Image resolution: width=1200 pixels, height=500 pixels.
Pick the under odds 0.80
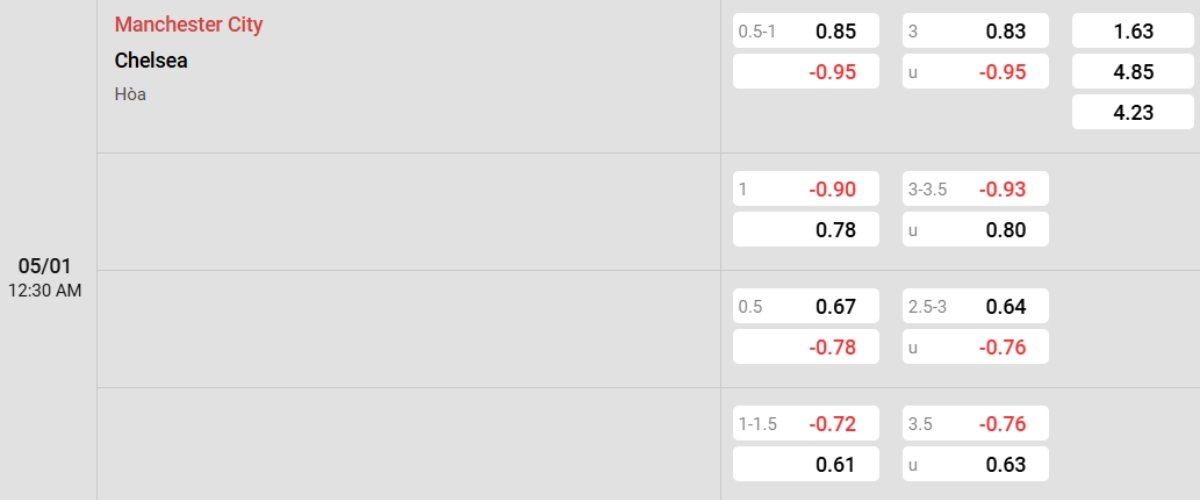tap(976, 230)
